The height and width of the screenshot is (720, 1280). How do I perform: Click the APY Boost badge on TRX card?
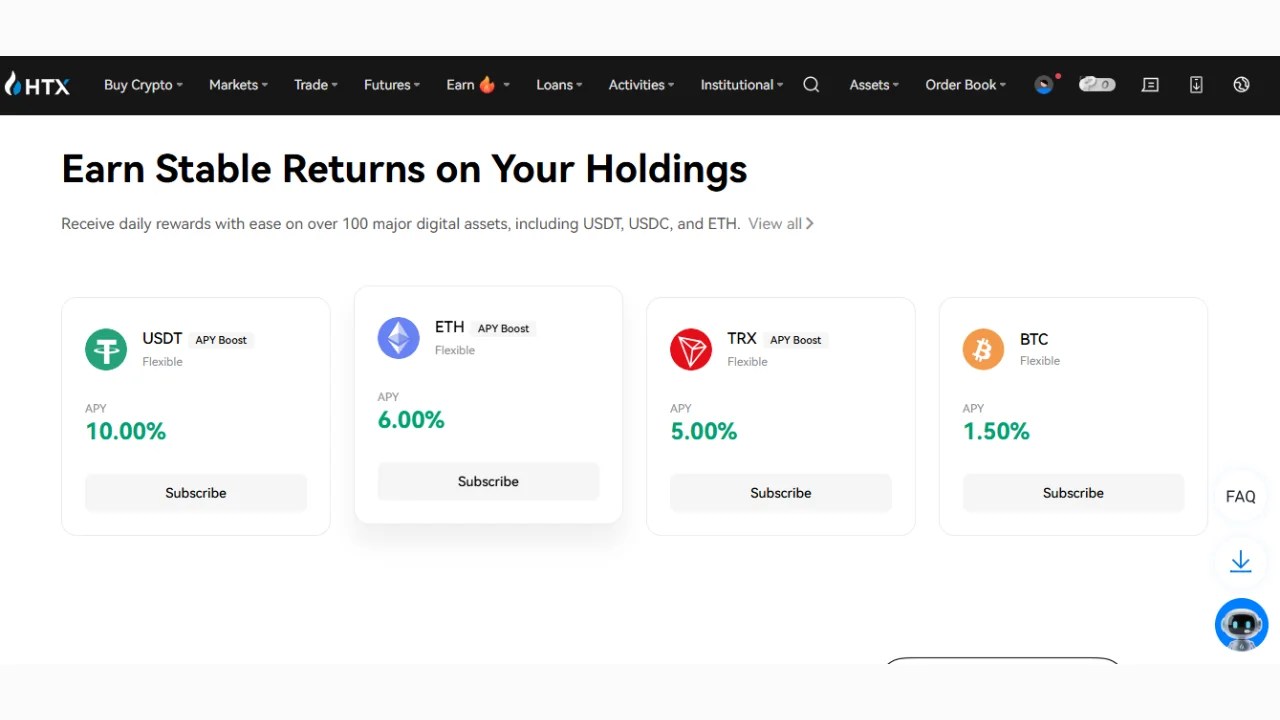pos(795,340)
